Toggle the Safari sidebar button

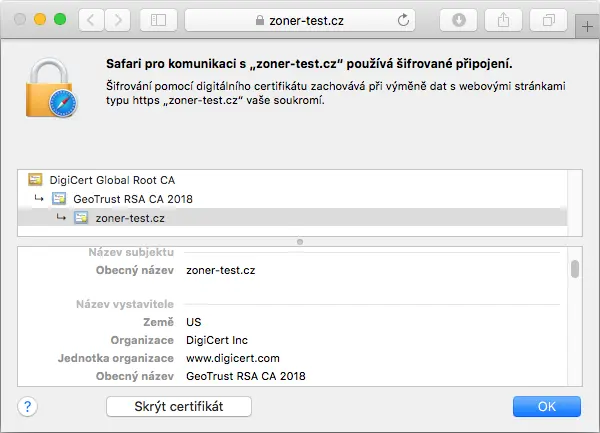(158, 20)
